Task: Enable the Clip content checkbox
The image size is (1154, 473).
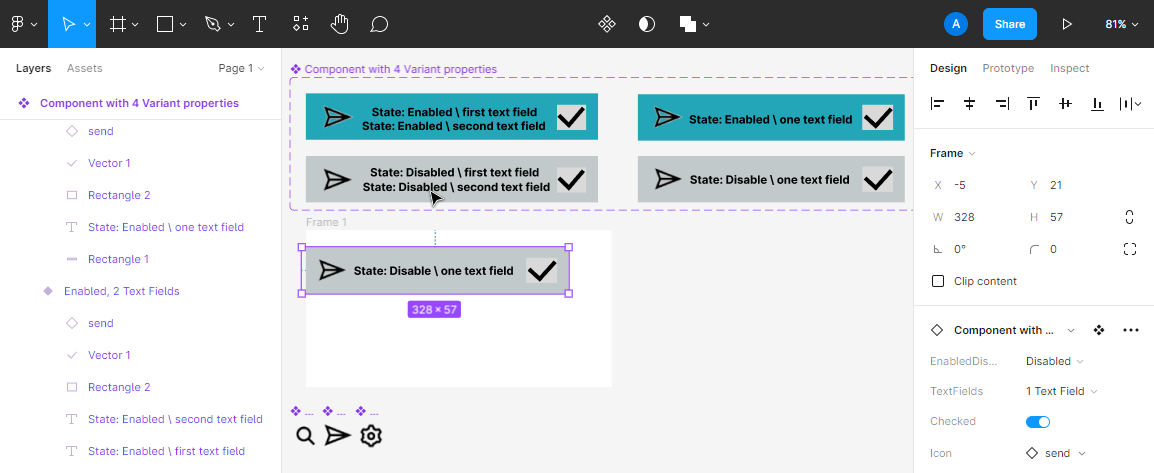Action: [x=938, y=281]
